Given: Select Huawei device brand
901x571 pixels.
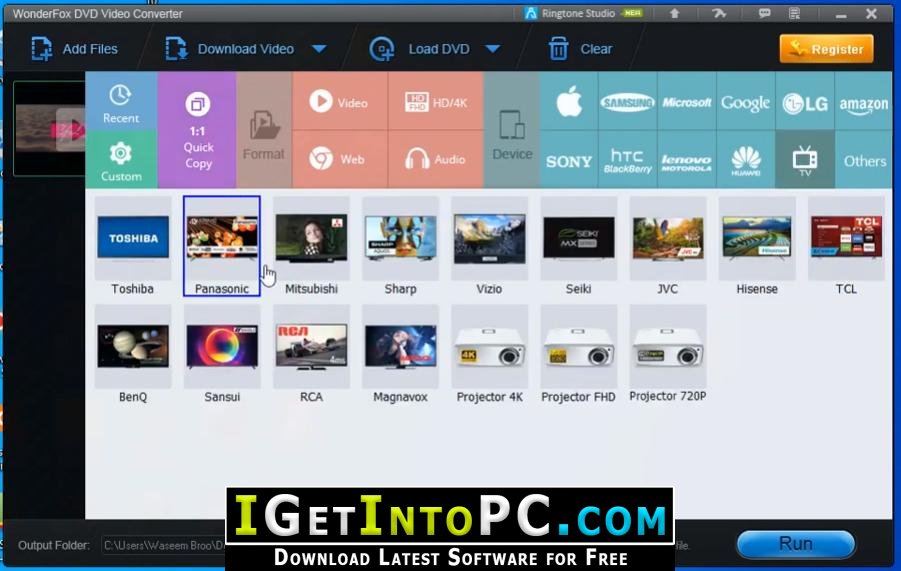Looking at the screenshot, I should tap(745, 160).
